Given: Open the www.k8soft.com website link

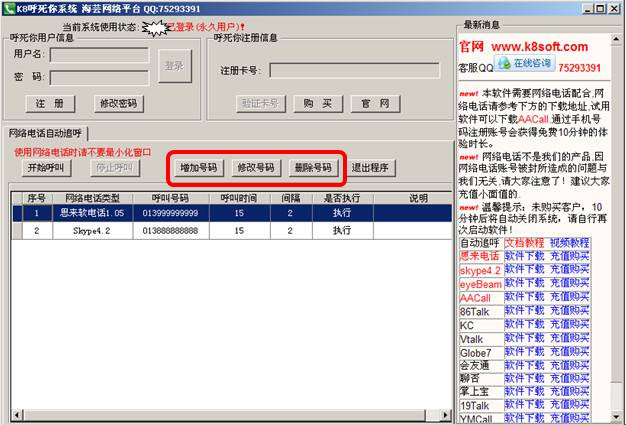Looking at the screenshot, I should 539,47.
